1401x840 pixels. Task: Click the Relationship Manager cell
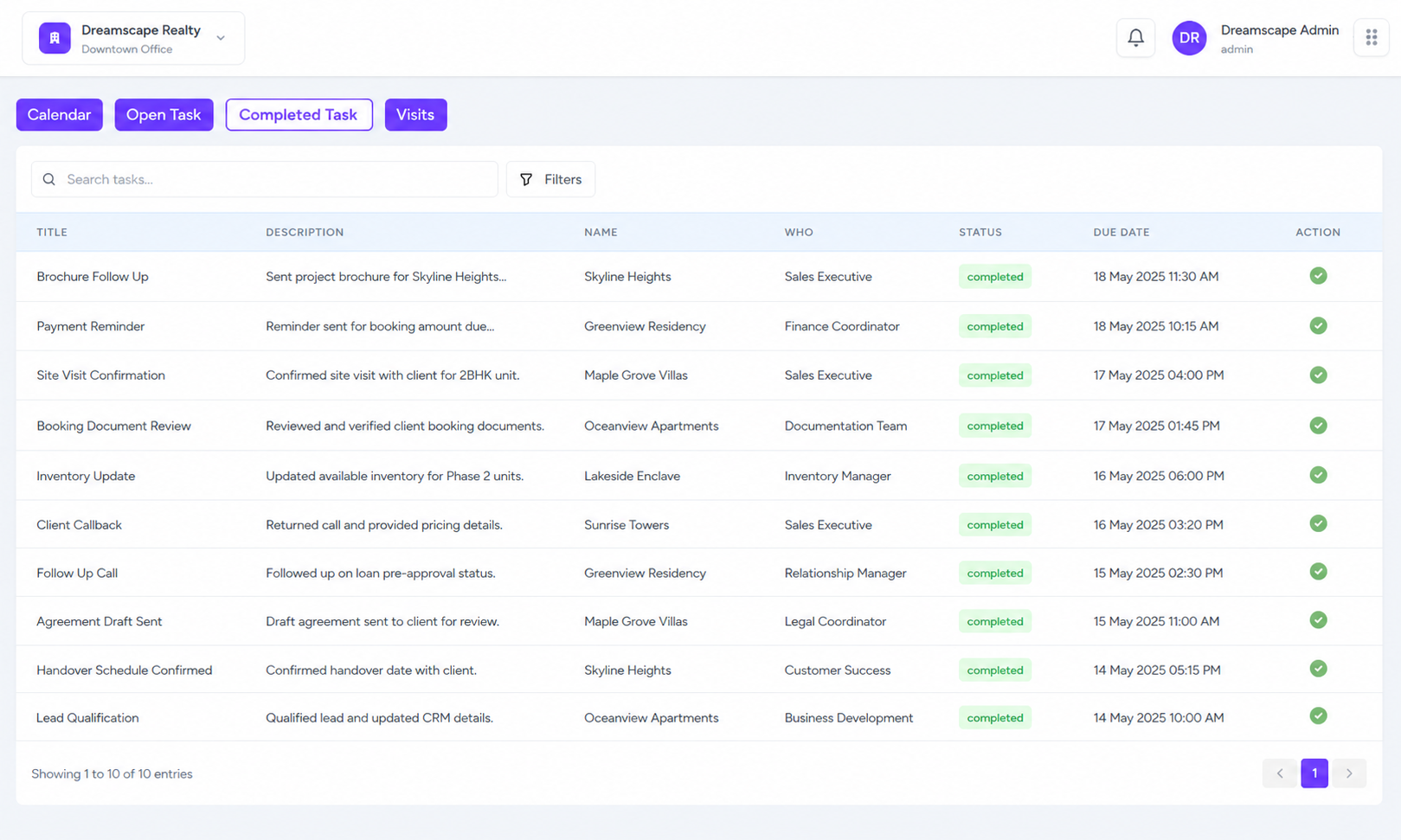point(845,573)
